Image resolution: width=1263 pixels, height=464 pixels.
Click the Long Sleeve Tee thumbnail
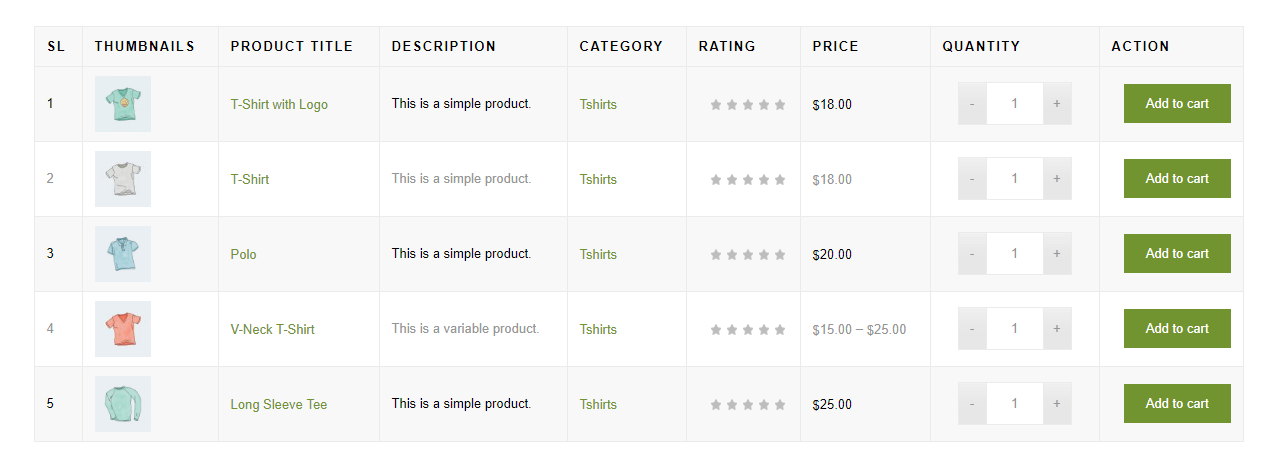[123, 404]
